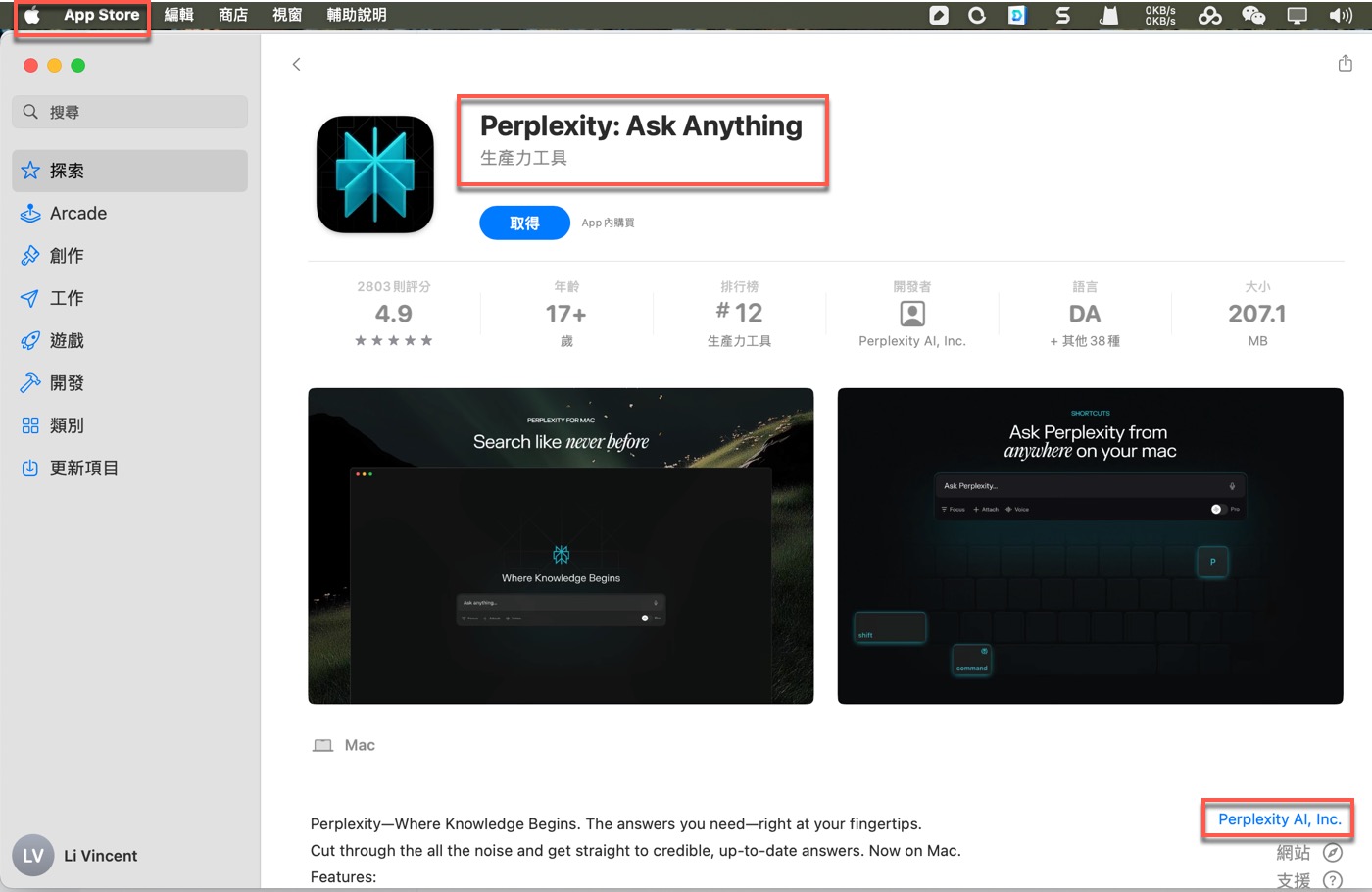The image size is (1372, 892).
Task: Click the display icon in menu bar
Action: click(1297, 15)
